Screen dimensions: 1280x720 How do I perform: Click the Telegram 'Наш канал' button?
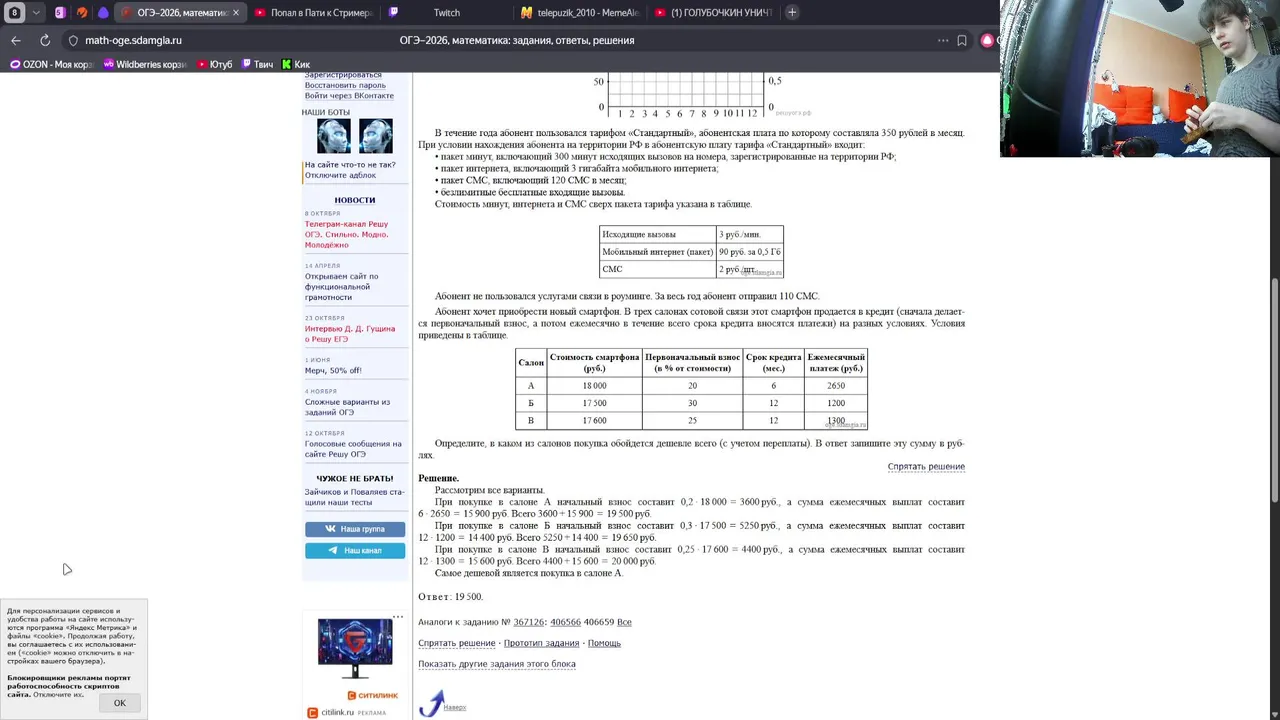click(x=355, y=550)
